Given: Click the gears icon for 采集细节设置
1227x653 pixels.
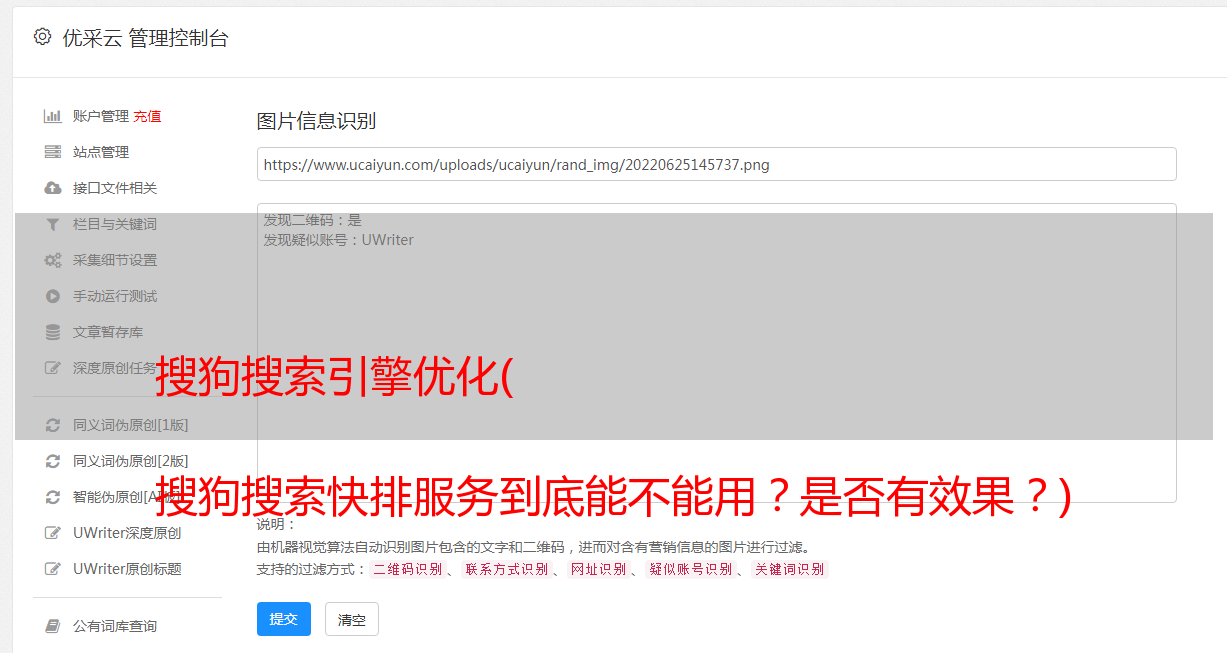Looking at the screenshot, I should tap(53, 260).
